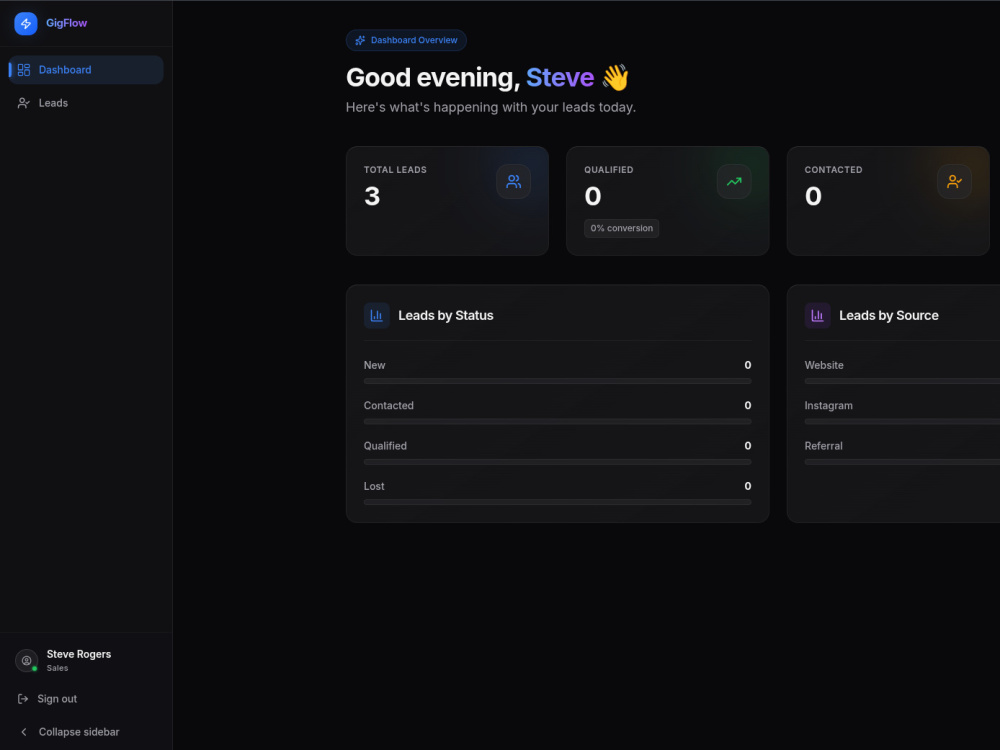Click the Website source progress bar
The image size is (1000, 750).
pos(902,381)
